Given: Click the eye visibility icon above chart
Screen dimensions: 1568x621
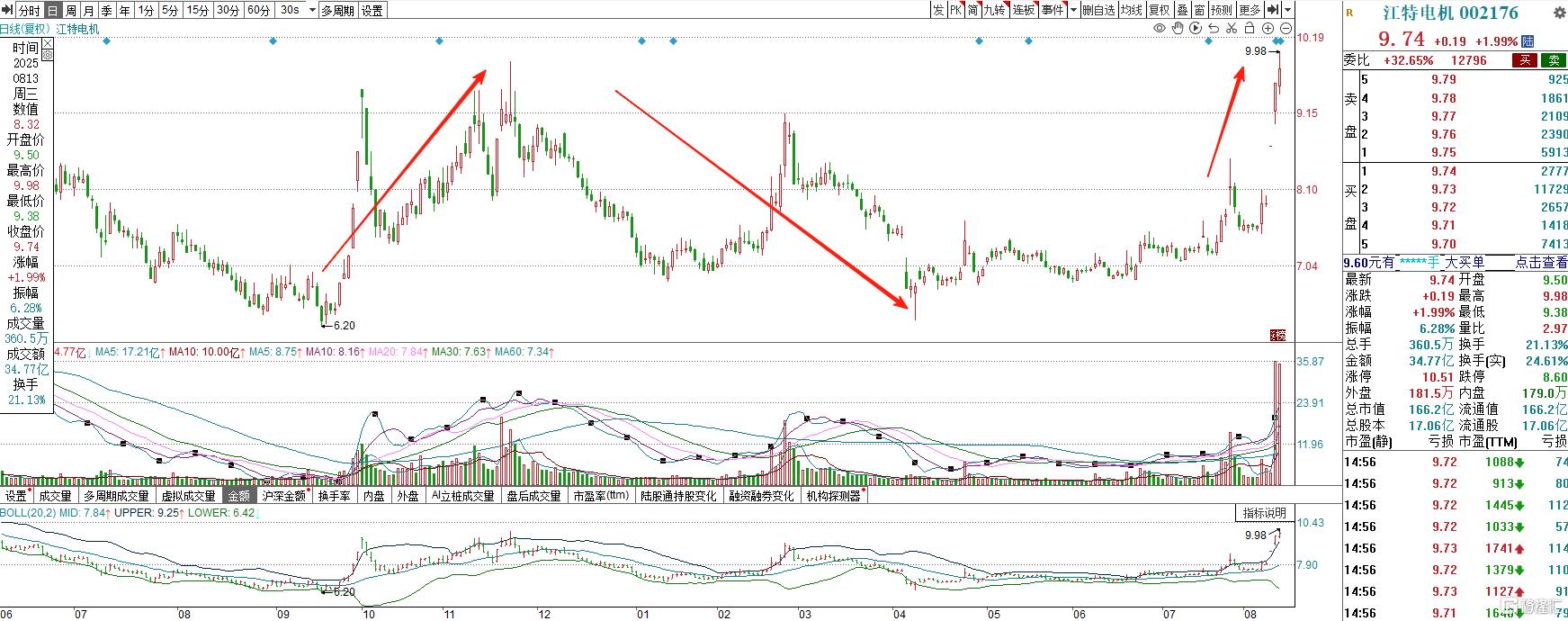Looking at the screenshot, I should 1160,29.
